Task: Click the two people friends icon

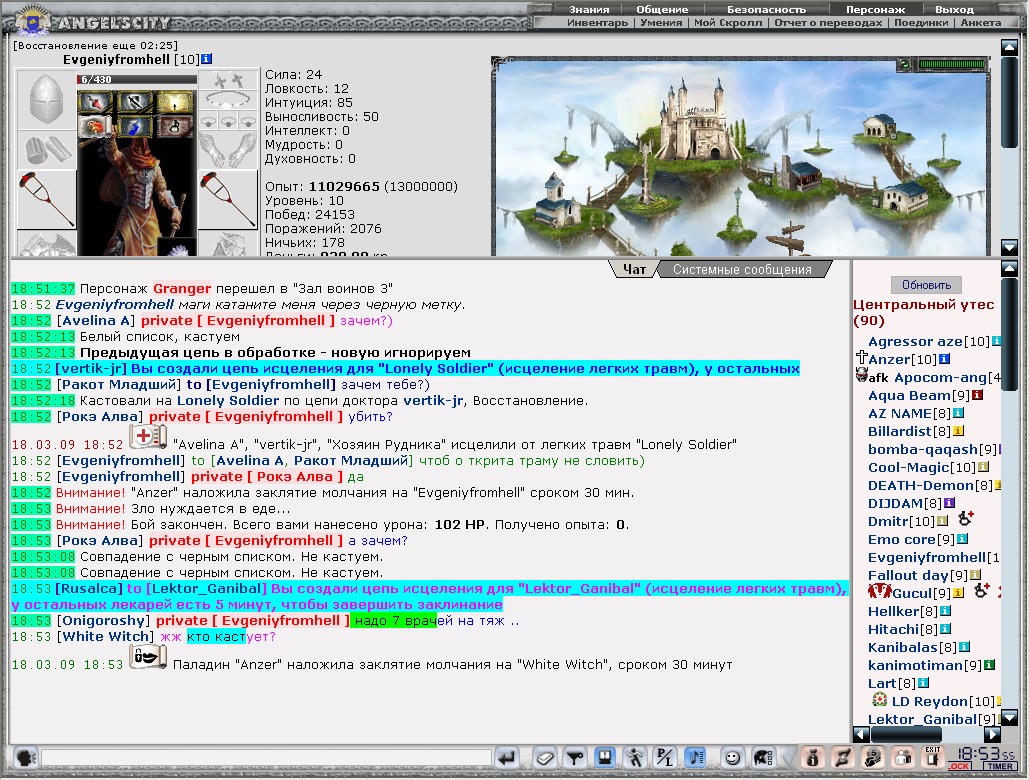Action: tap(903, 758)
